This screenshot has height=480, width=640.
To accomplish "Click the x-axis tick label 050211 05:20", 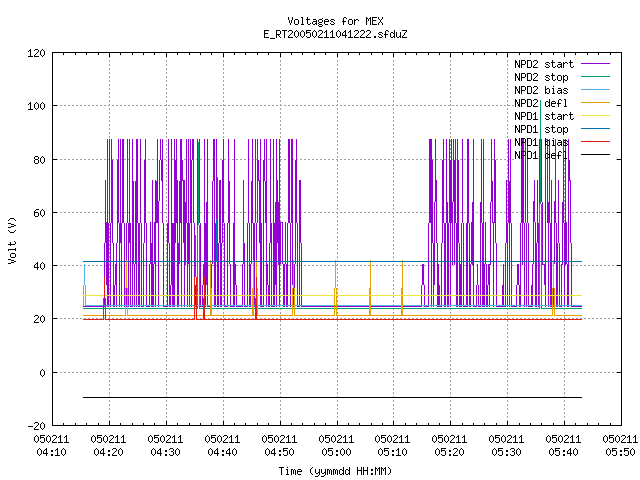I will point(449,446).
